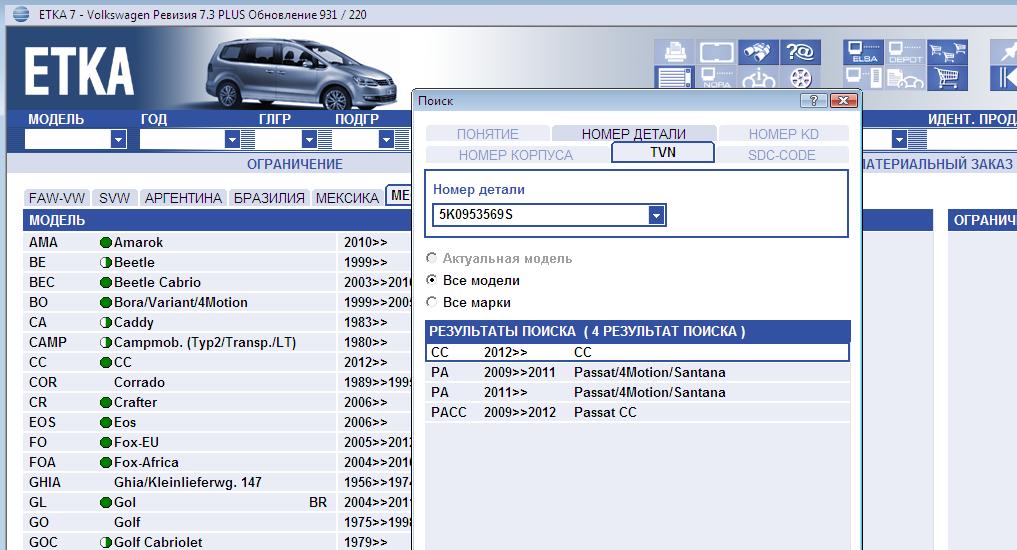Open the МОДЕЛЬ dropdown

118,140
